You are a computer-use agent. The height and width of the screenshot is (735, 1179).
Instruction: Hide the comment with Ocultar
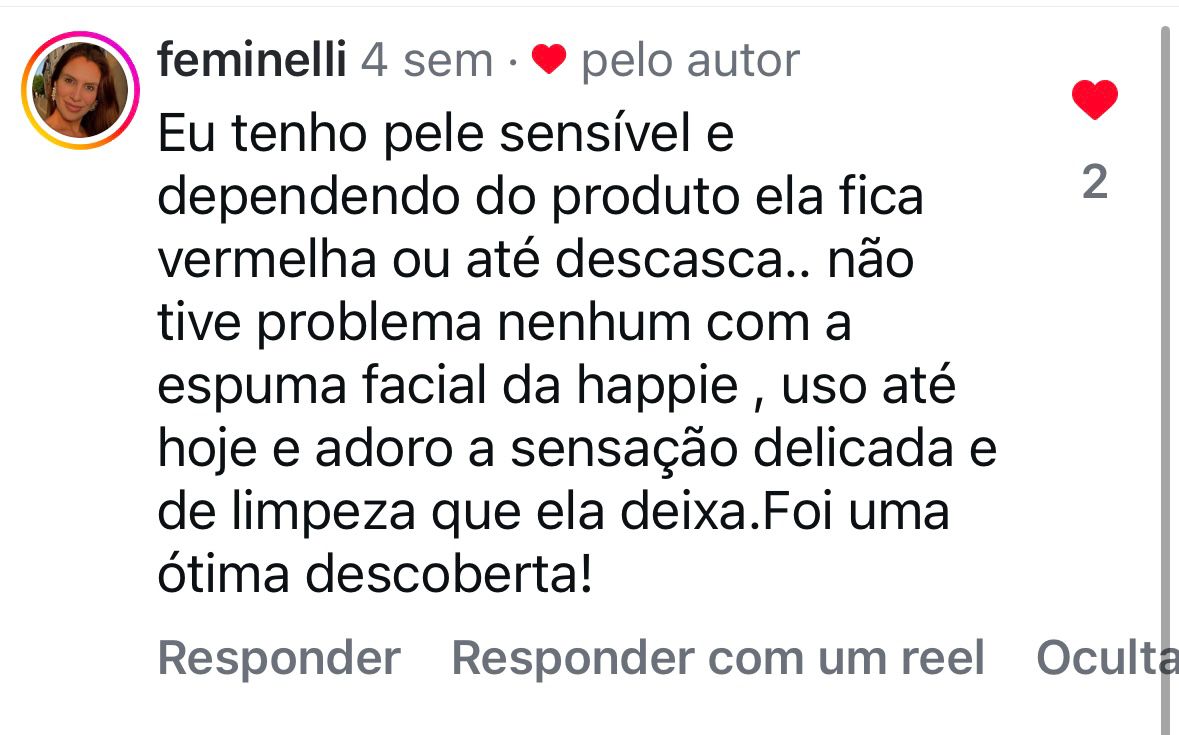(x=1104, y=658)
